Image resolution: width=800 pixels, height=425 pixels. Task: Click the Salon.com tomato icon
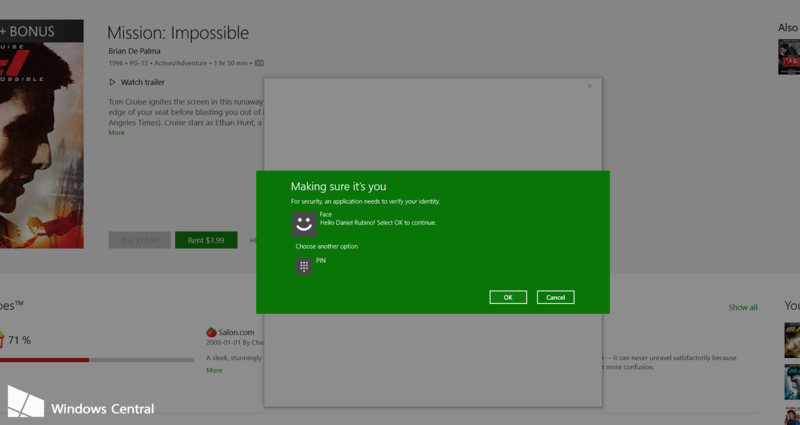[x=211, y=332]
